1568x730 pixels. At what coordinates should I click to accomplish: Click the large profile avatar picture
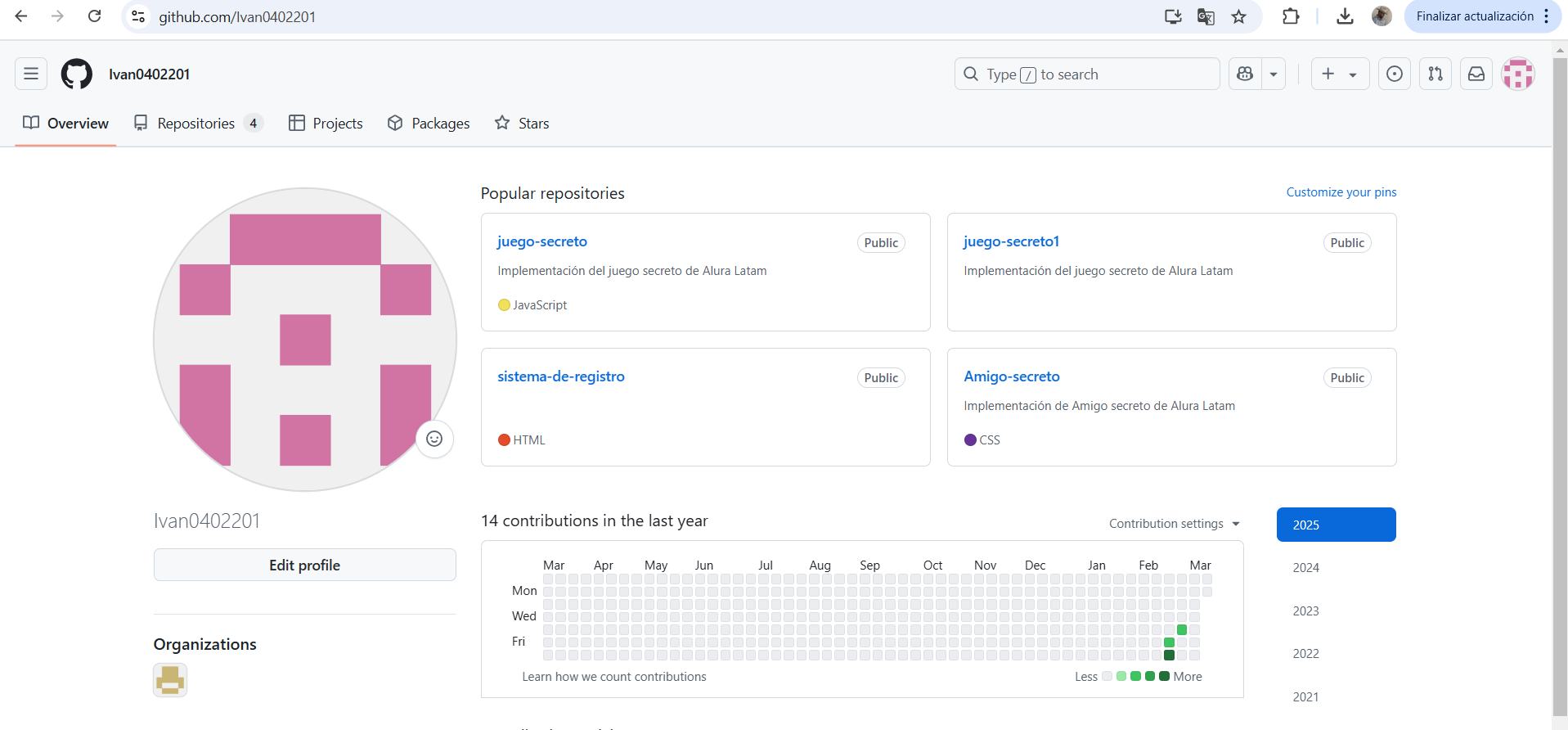(305, 340)
